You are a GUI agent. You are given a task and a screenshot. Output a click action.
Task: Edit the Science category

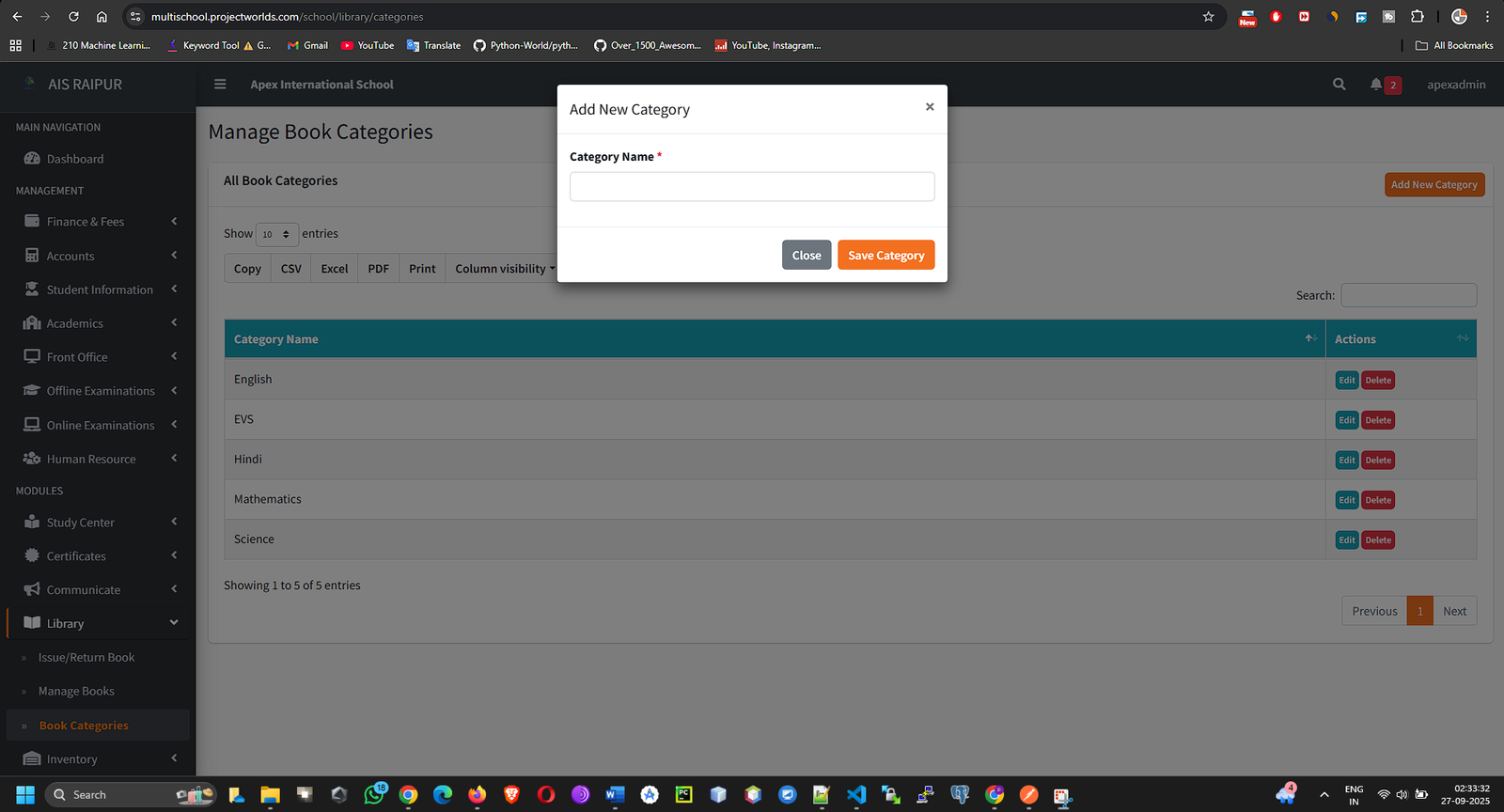point(1346,540)
